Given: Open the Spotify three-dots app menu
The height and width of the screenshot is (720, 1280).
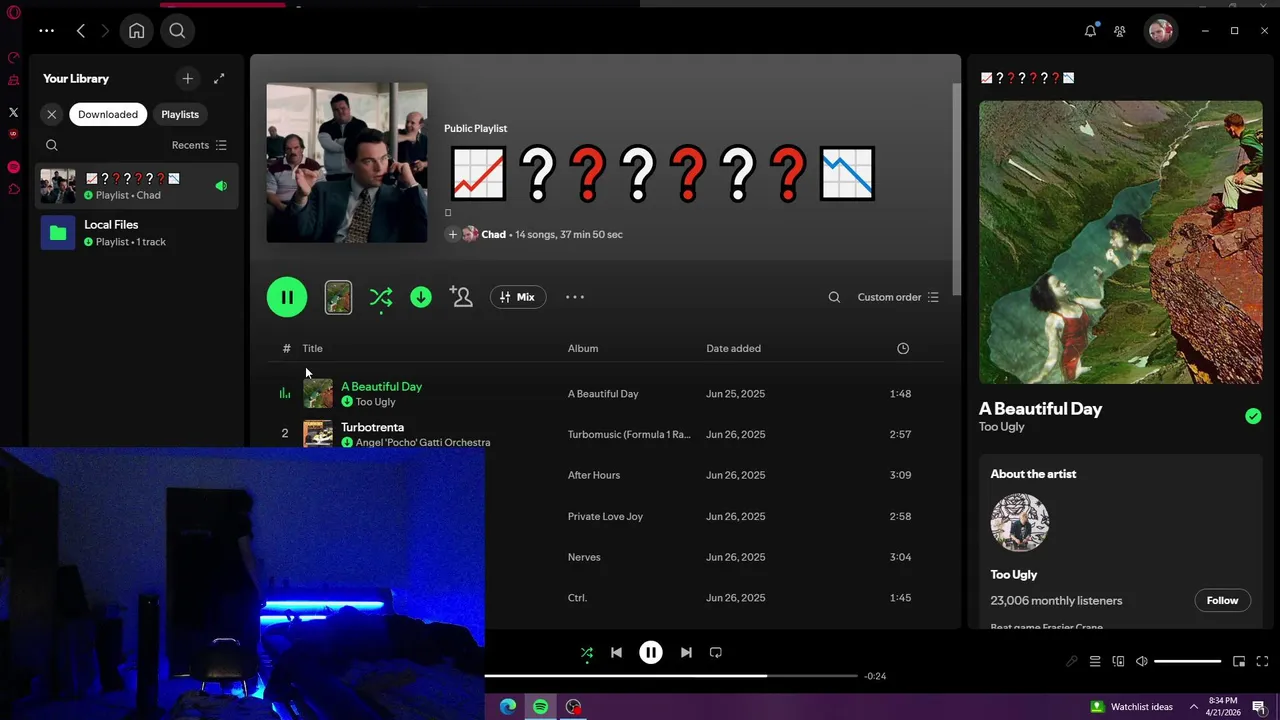Looking at the screenshot, I should click(46, 31).
